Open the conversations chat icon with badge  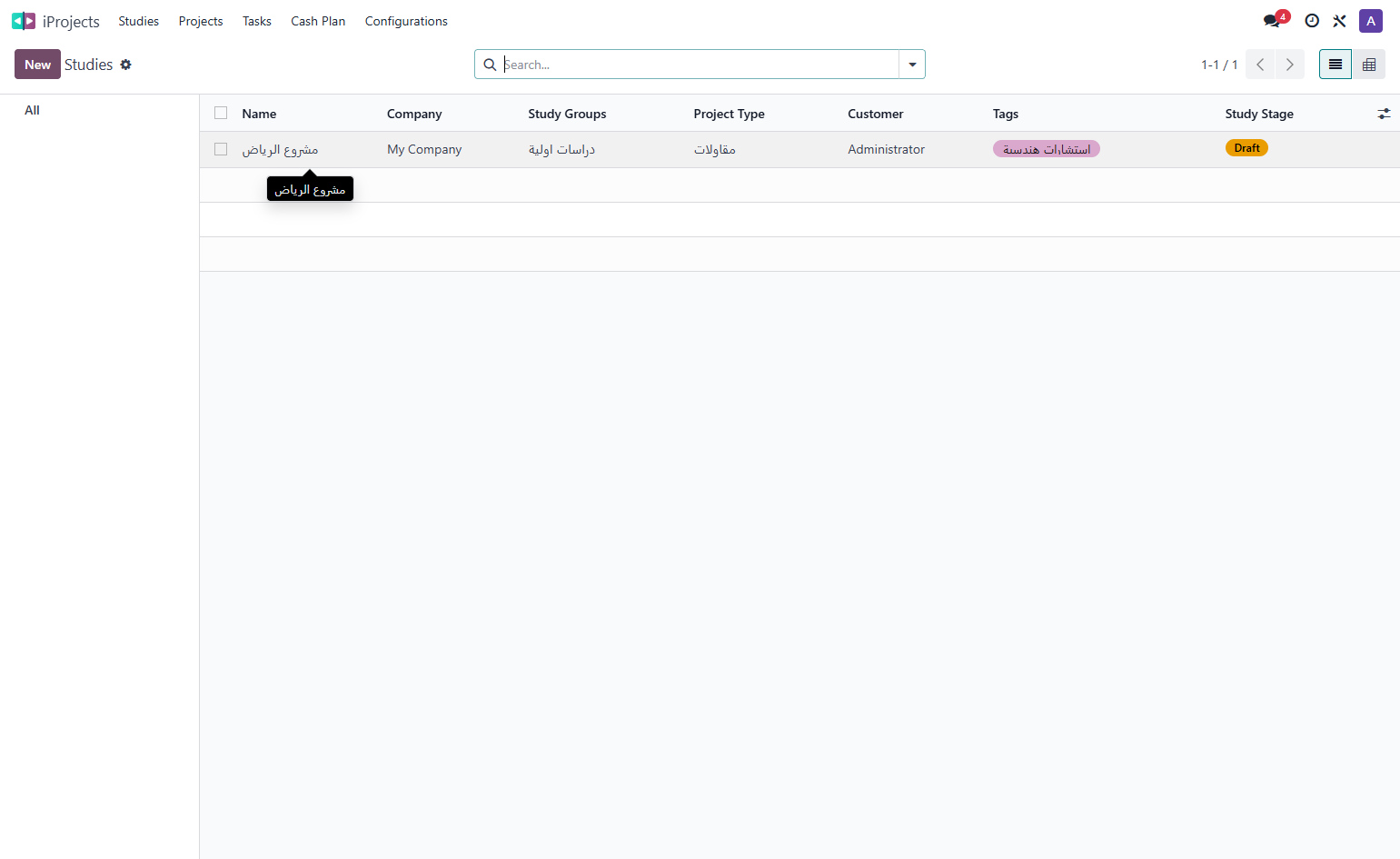[1273, 21]
